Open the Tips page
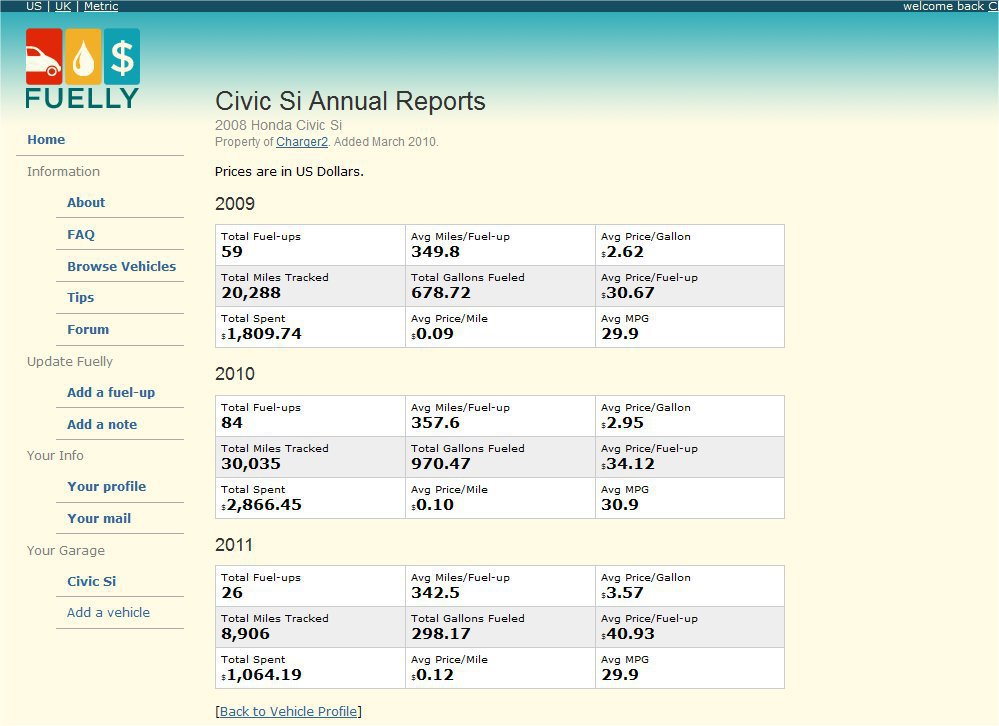This screenshot has height=726, width=999. coord(80,297)
